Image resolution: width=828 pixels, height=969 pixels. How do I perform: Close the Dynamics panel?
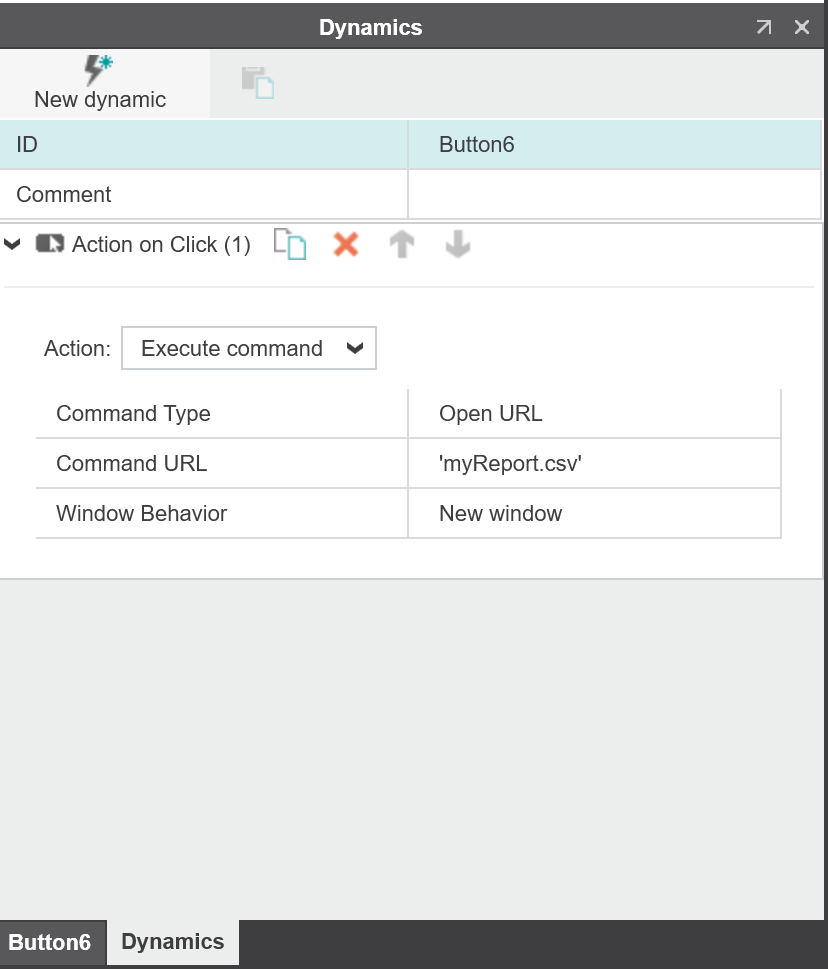(802, 28)
